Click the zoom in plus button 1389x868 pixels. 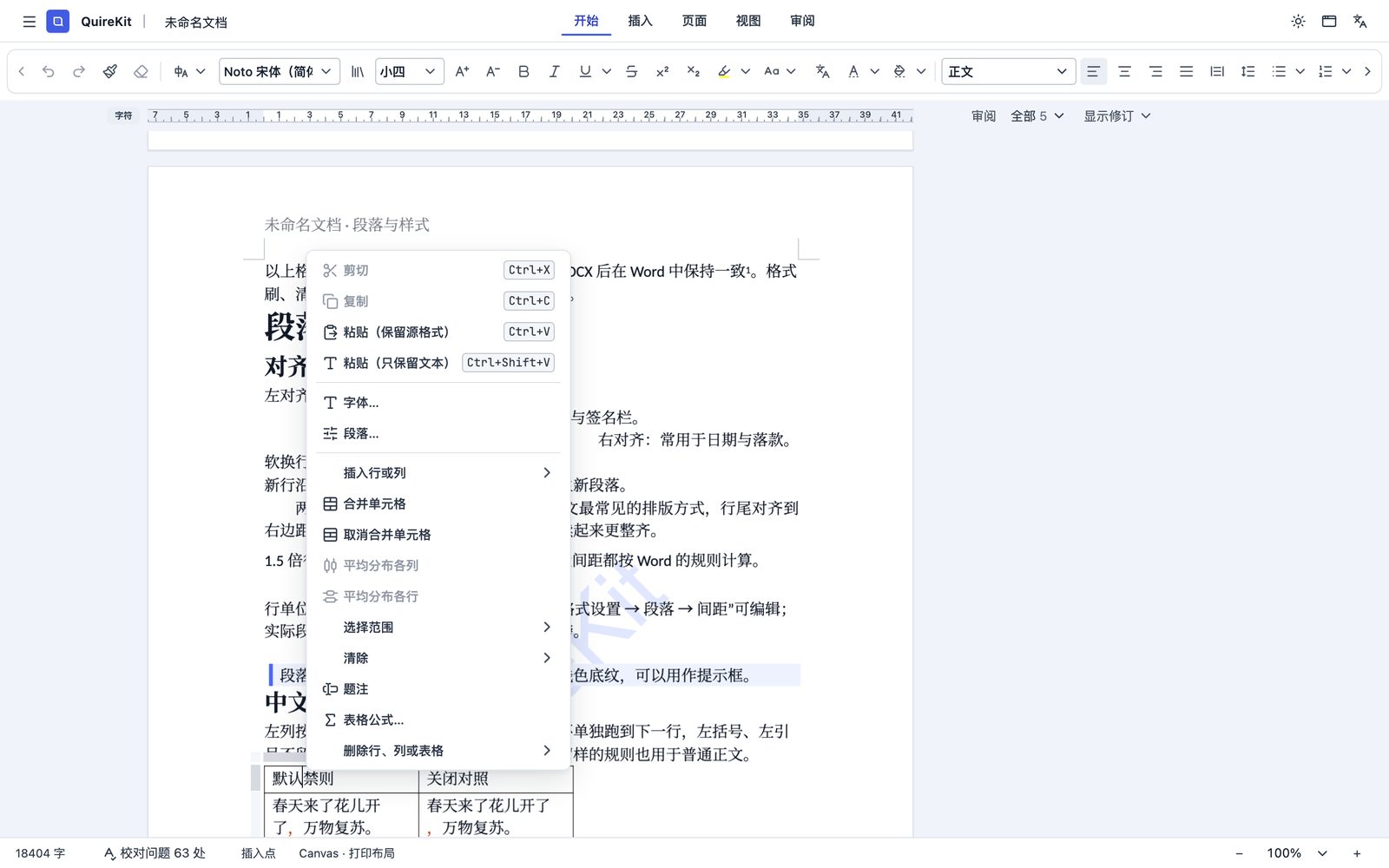click(x=1357, y=853)
